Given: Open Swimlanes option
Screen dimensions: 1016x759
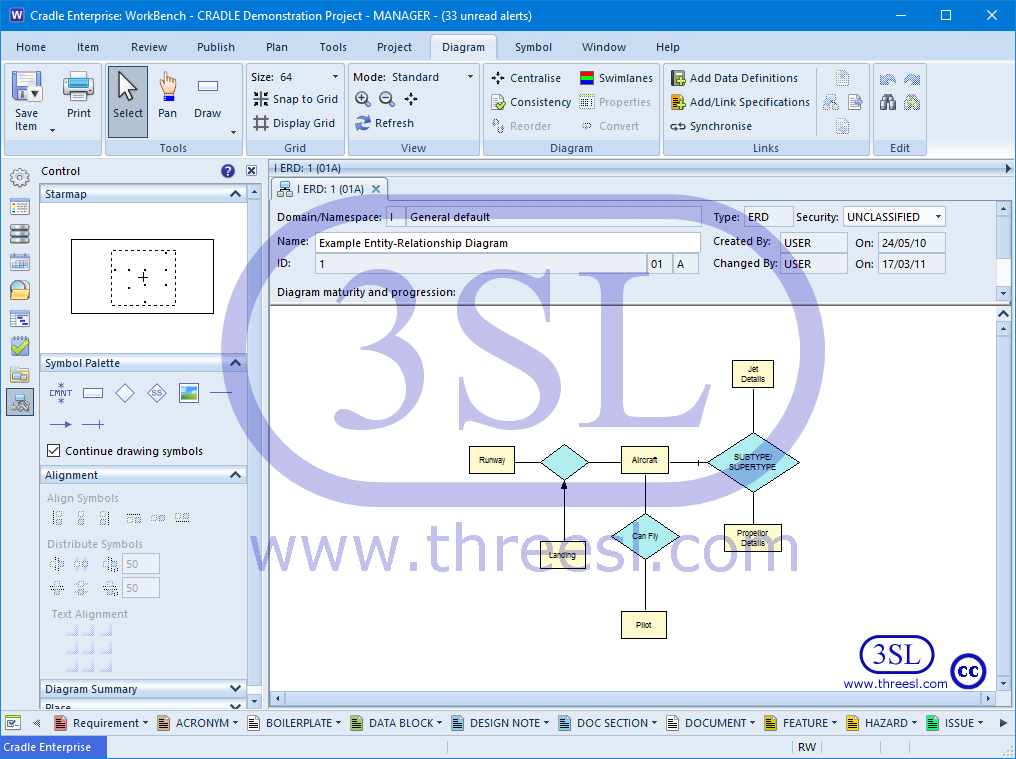Looking at the screenshot, I should pyautogui.click(x=616, y=78).
